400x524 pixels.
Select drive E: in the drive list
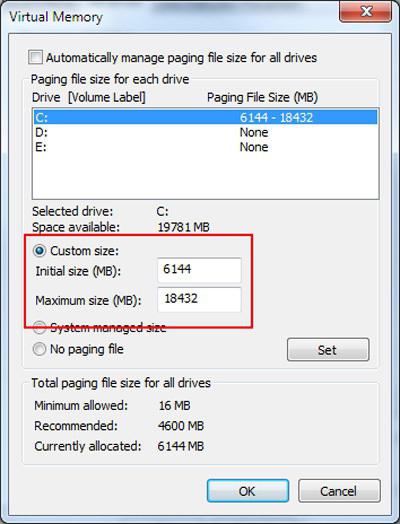pyautogui.click(x=206, y=147)
